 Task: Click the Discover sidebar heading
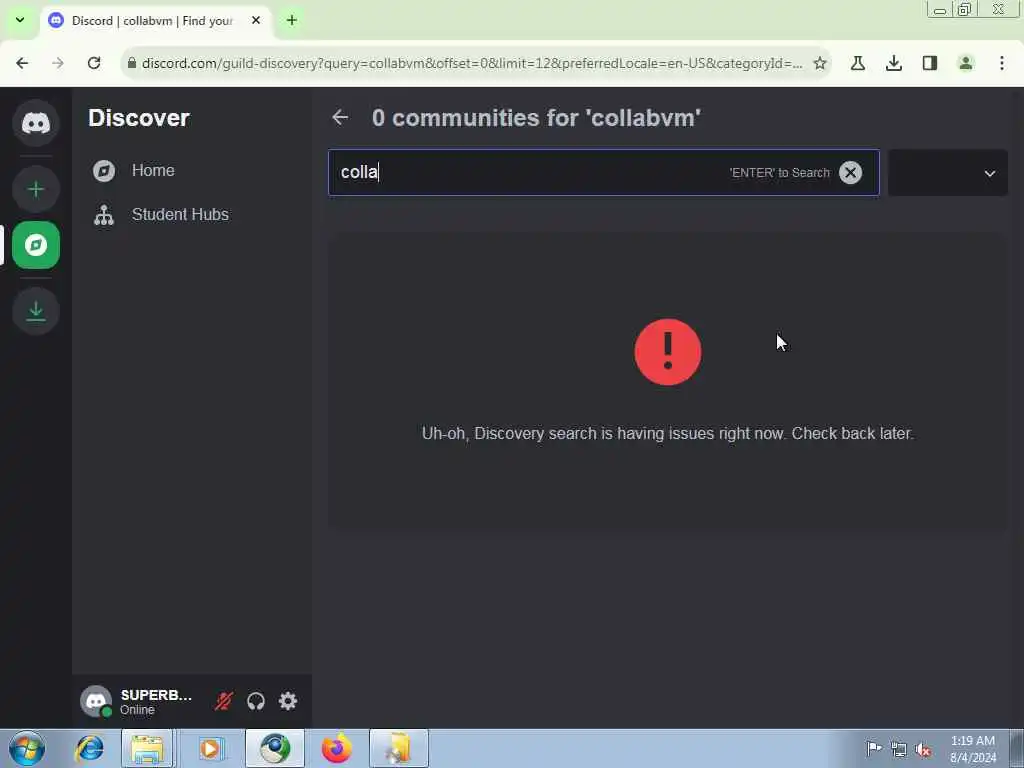tap(139, 118)
